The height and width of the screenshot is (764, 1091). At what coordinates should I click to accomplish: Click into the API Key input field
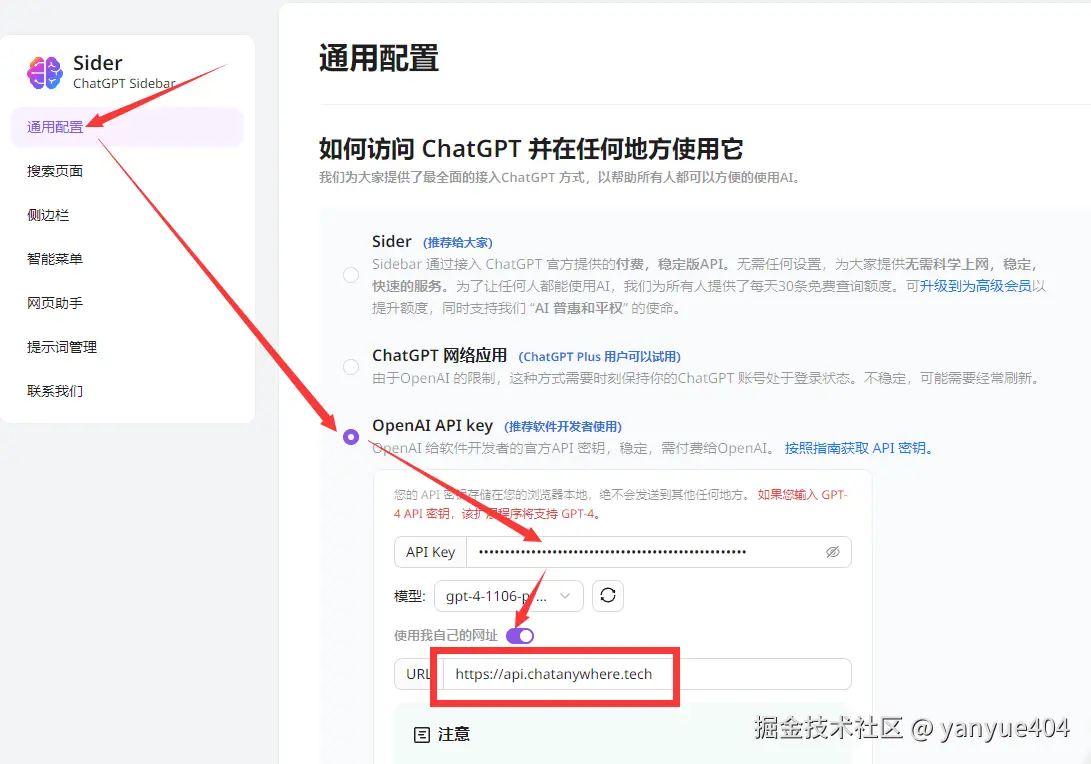pos(658,552)
